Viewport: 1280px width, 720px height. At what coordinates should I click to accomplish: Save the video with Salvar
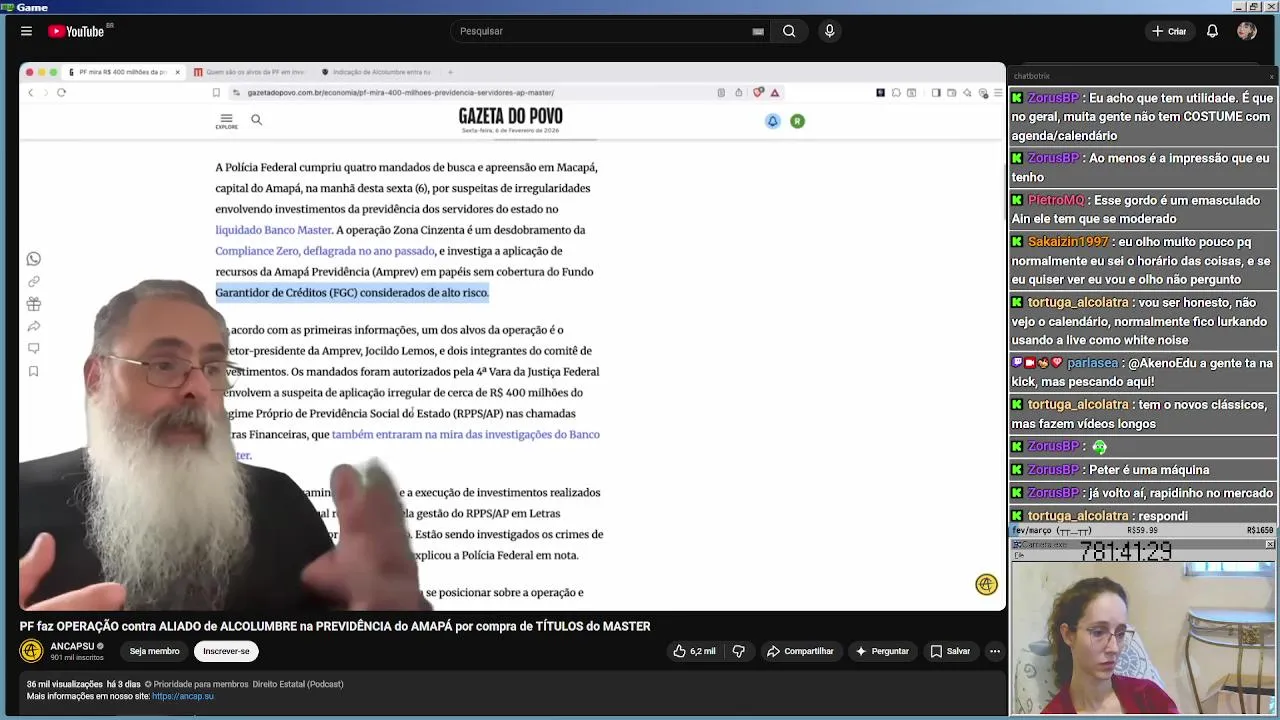pos(950,651)
